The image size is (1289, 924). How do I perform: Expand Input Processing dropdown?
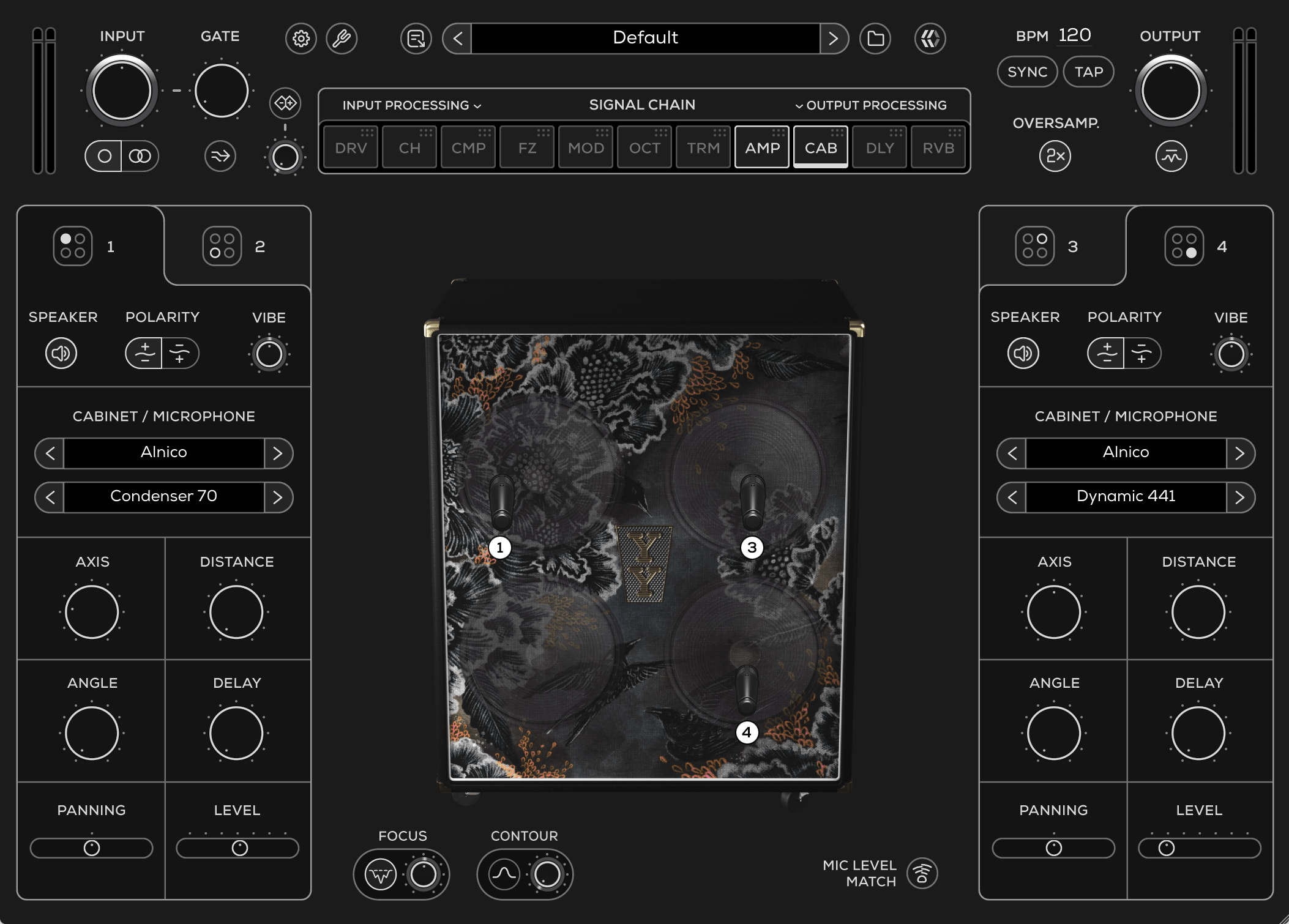click(x=412, y=105)
